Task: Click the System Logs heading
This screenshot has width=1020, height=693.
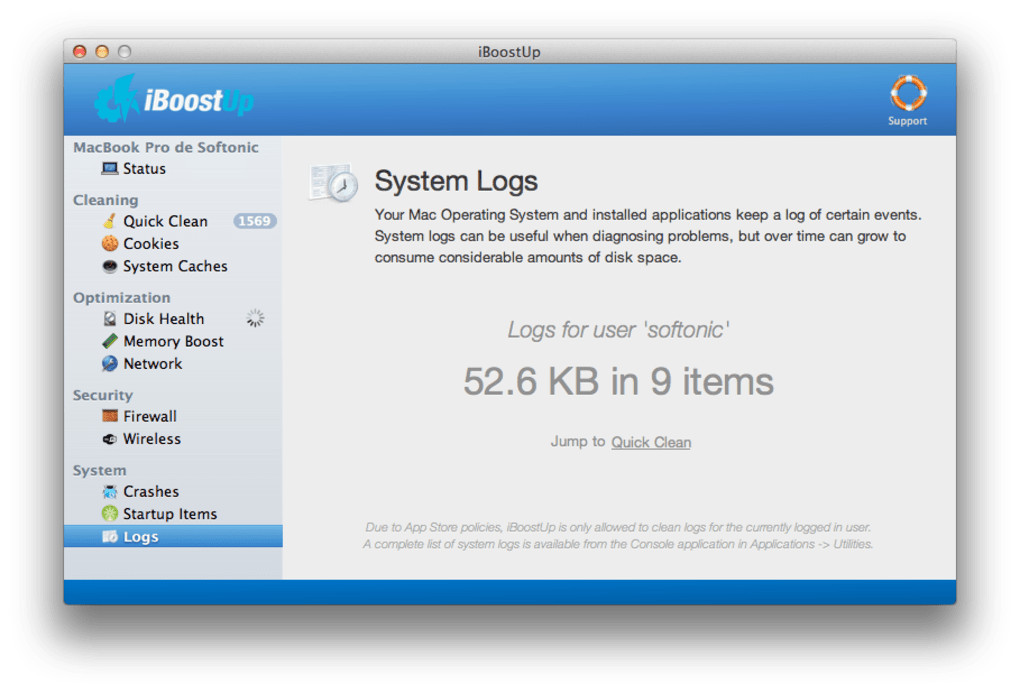Action: (x=456, y=181)
